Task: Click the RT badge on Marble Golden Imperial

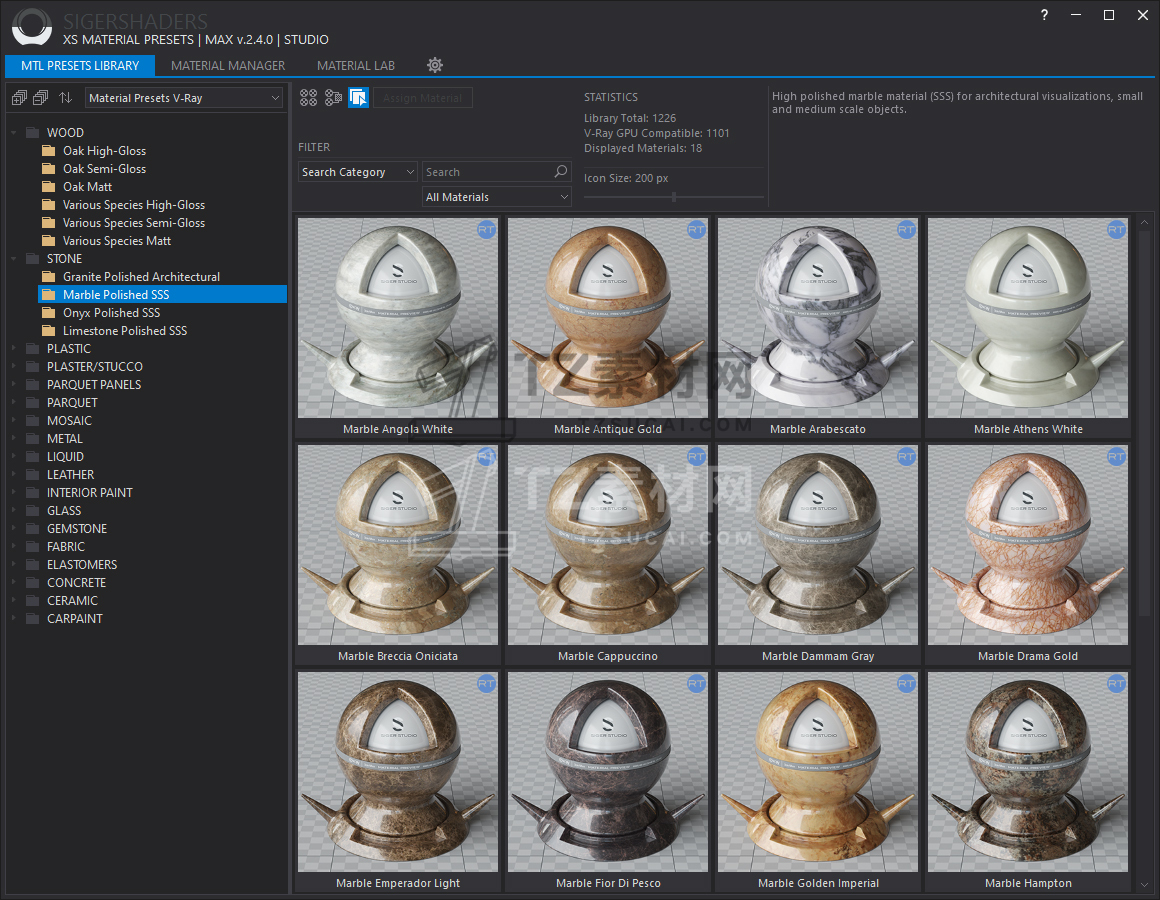Action: [x=906, y=684]
